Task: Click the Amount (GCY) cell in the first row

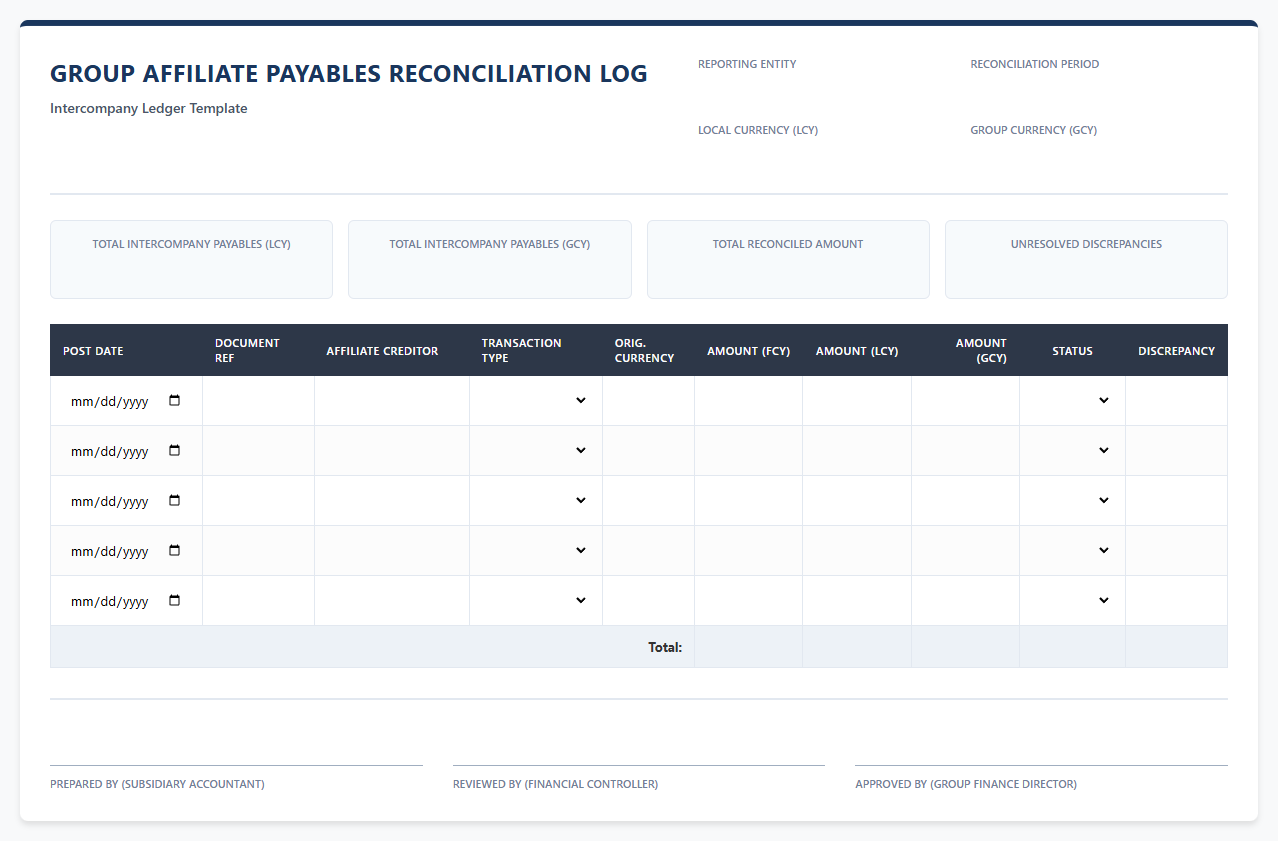Action: [x=965, y=400]
